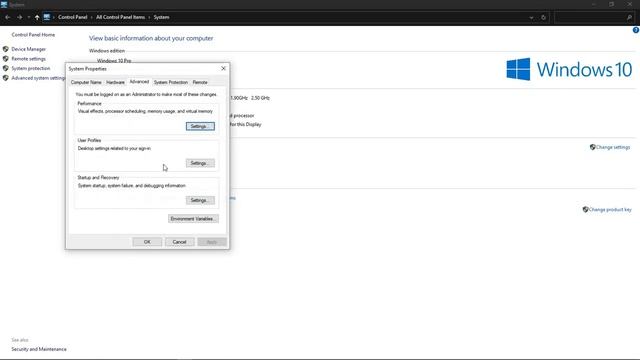Confirm System Properties with OK
The height and width of the screenshot is (360, 640).
[147, 242]
